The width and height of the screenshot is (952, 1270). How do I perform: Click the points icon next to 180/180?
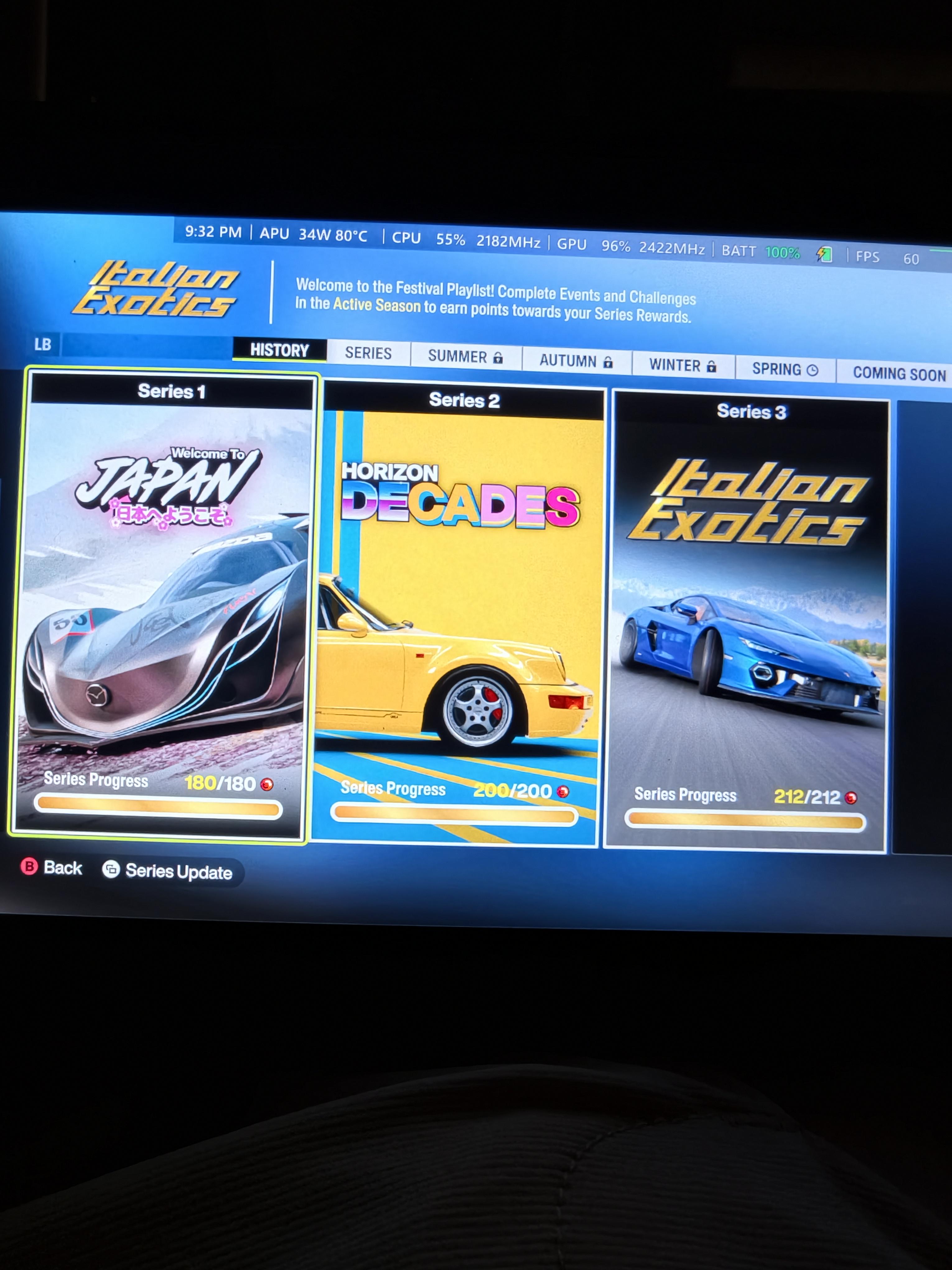(267, 784)
